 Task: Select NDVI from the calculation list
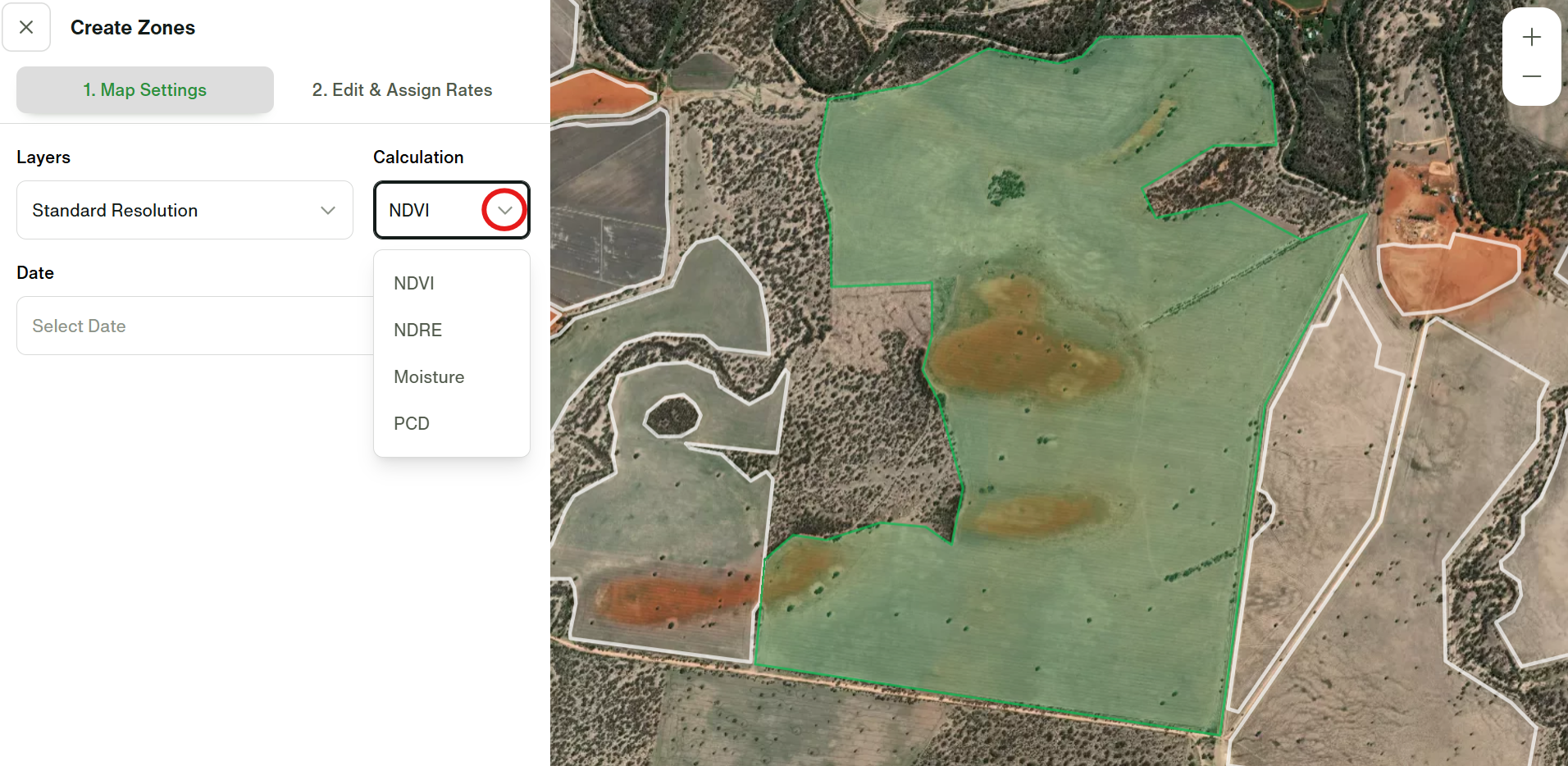click(x=414, y=283)
